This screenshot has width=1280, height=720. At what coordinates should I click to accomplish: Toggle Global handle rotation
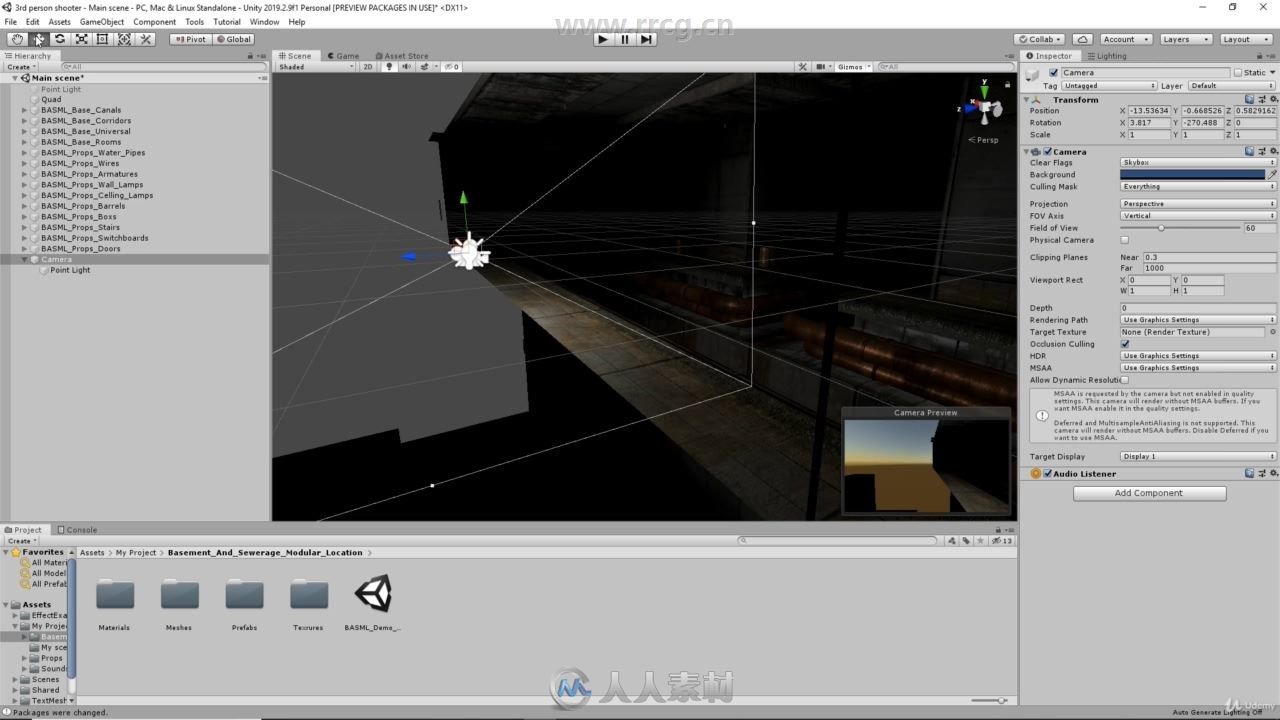233,39
